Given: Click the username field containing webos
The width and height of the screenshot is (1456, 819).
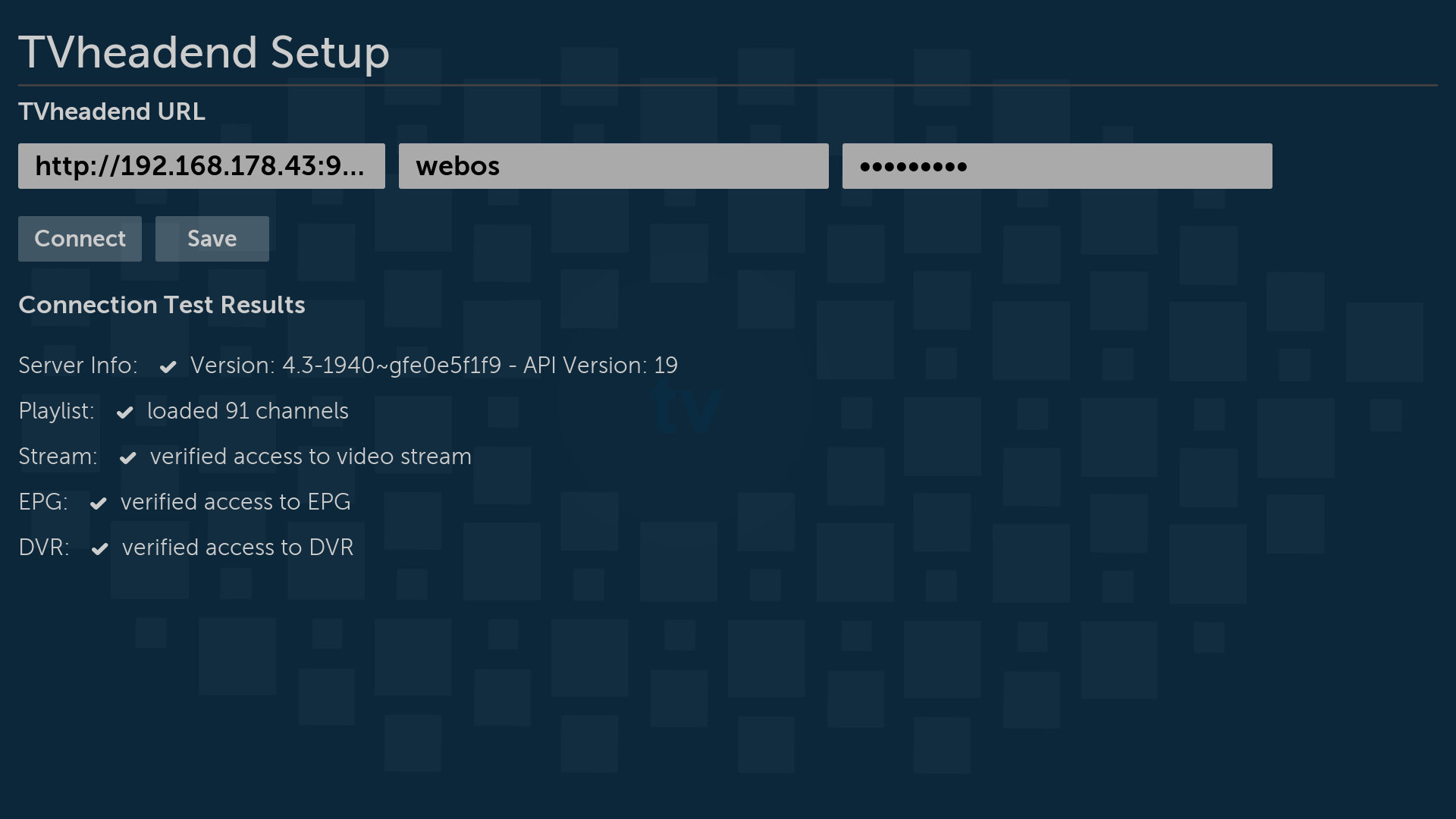Looking at the screenshot, I should point(613,166).
